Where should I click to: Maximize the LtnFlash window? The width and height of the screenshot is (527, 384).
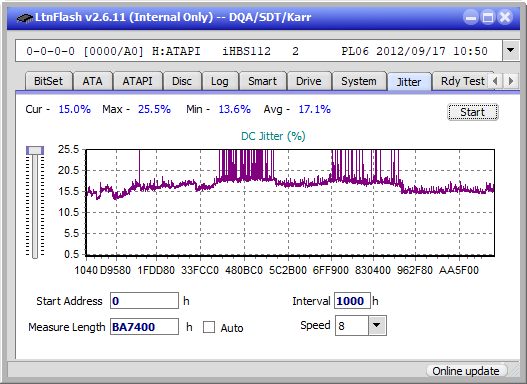pyautogui.click(x=488, y=17)
